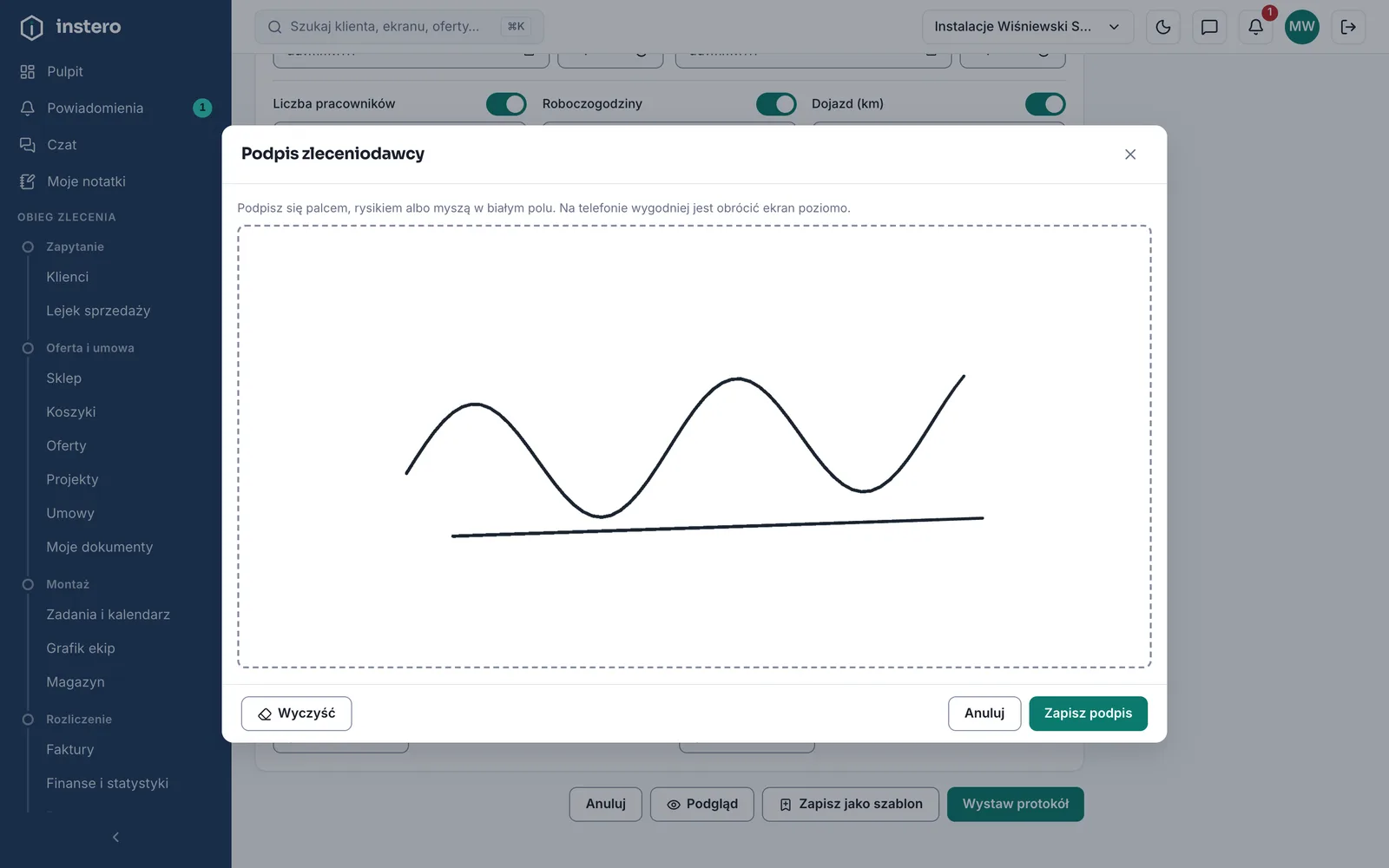
Task: Open Umowy in the sidebar
Action: (70, 513)
